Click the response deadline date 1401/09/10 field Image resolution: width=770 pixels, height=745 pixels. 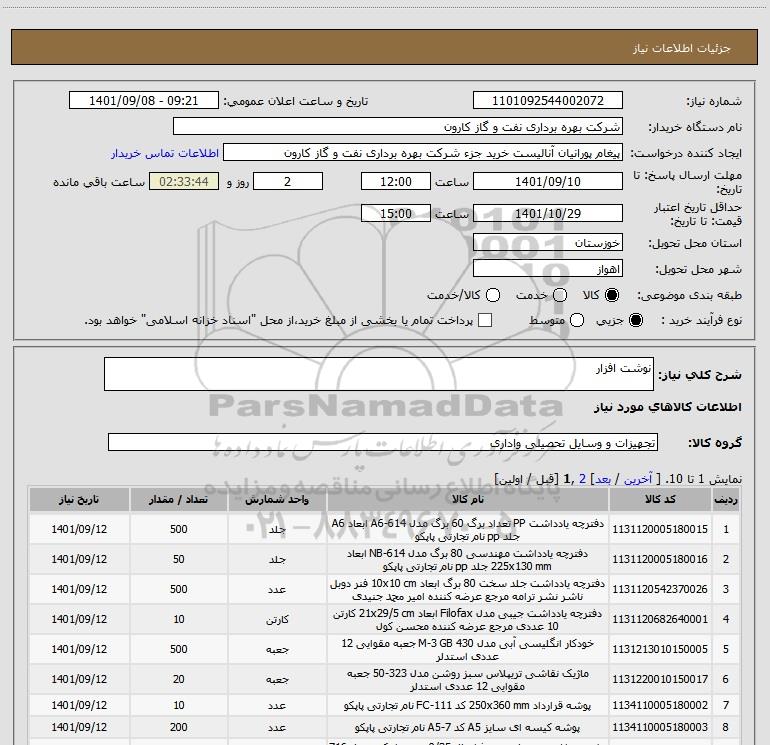548,181
